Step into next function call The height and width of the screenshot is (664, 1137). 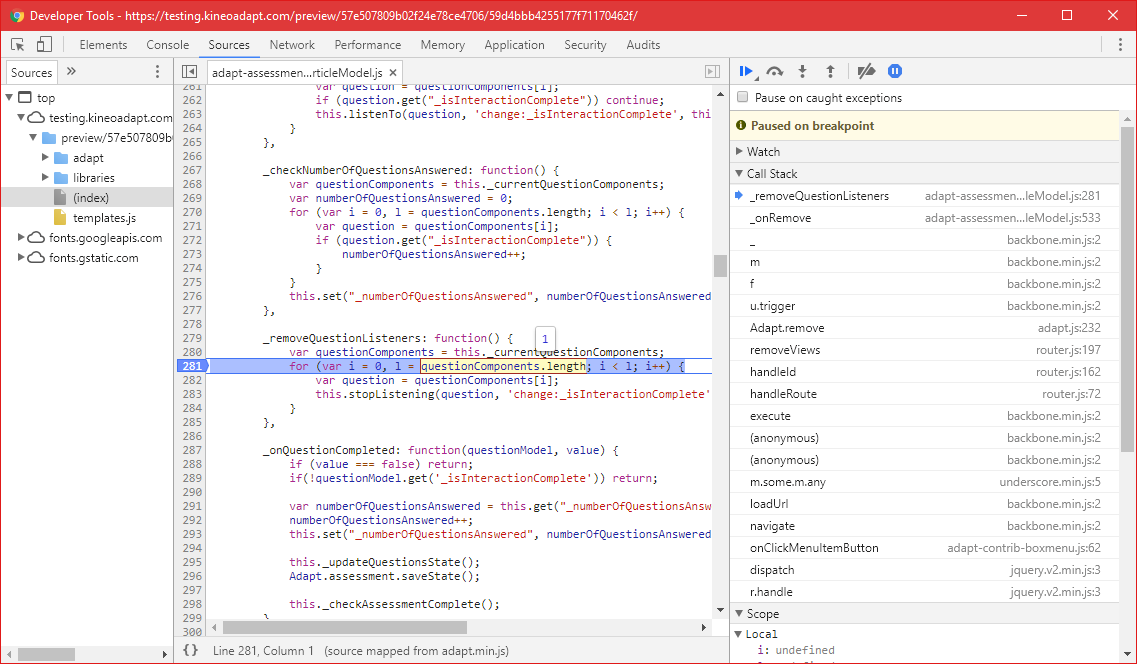click(802, 71)
